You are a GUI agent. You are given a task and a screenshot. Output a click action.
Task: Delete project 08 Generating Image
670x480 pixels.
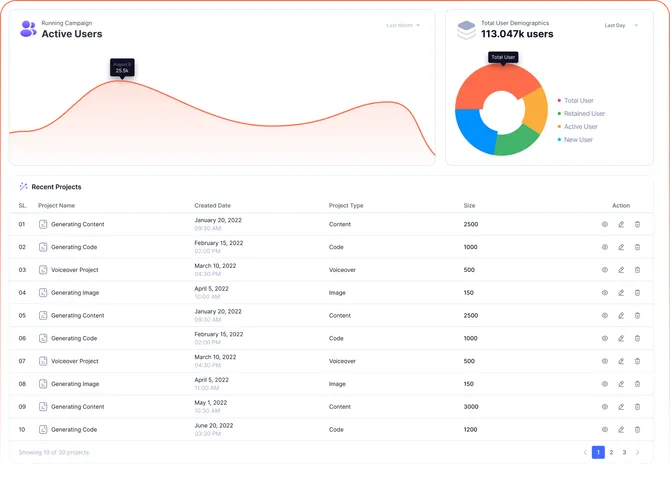click(x=637, y=384)
